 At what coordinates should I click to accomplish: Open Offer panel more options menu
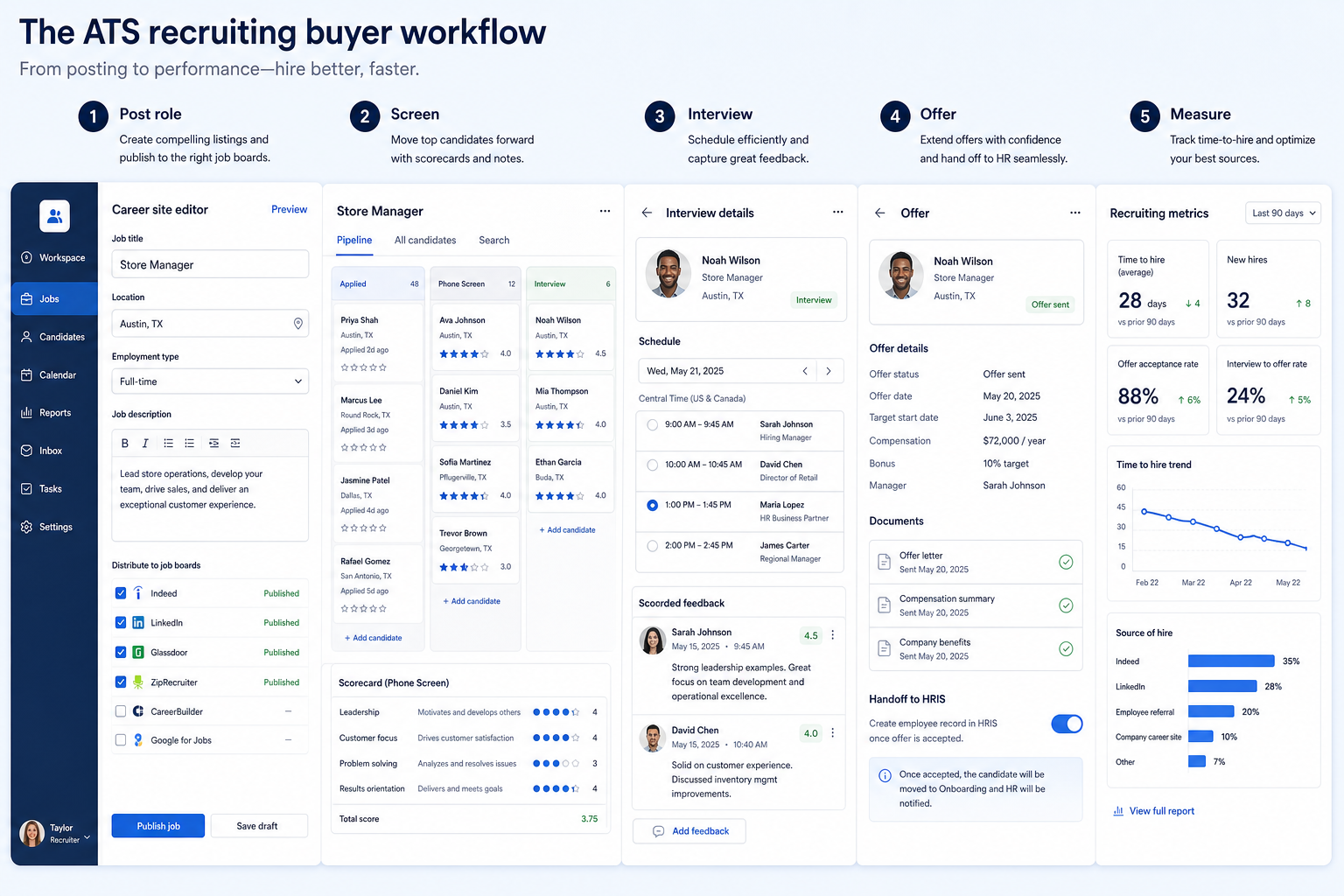click(x=1074, y=213)
